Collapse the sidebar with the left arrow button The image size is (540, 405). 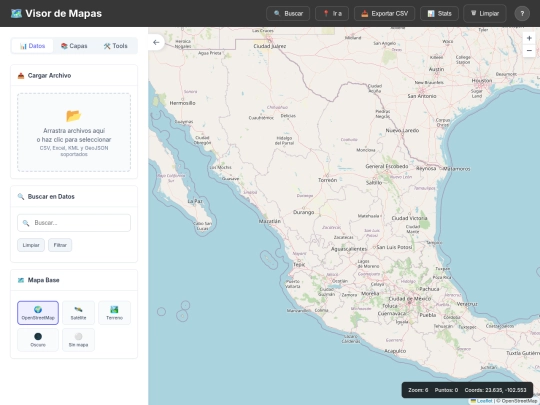(x=156, y=42)
